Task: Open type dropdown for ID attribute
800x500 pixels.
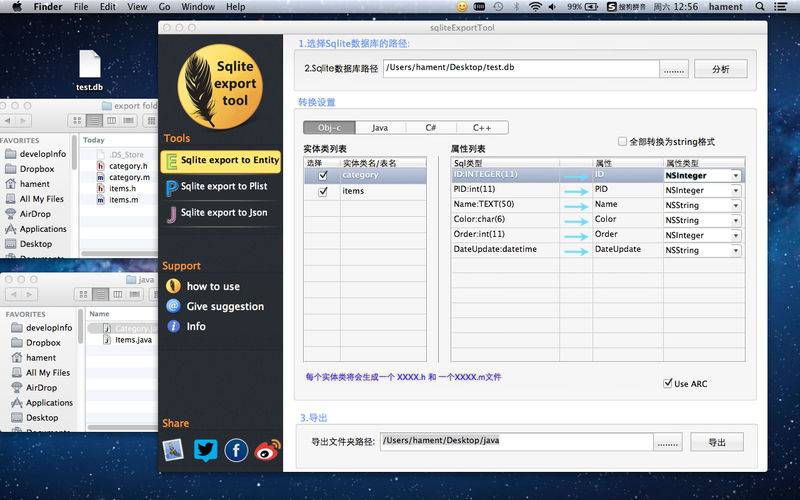Action: 736,176
